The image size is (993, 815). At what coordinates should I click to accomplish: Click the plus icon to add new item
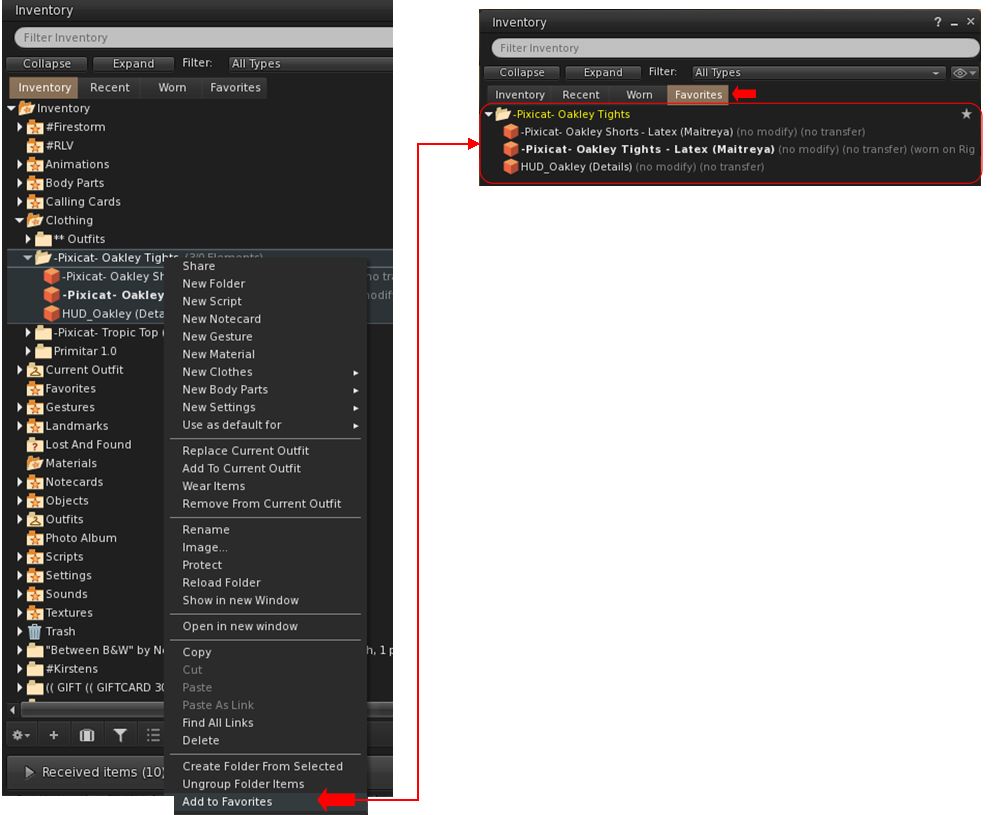point(54,735)
